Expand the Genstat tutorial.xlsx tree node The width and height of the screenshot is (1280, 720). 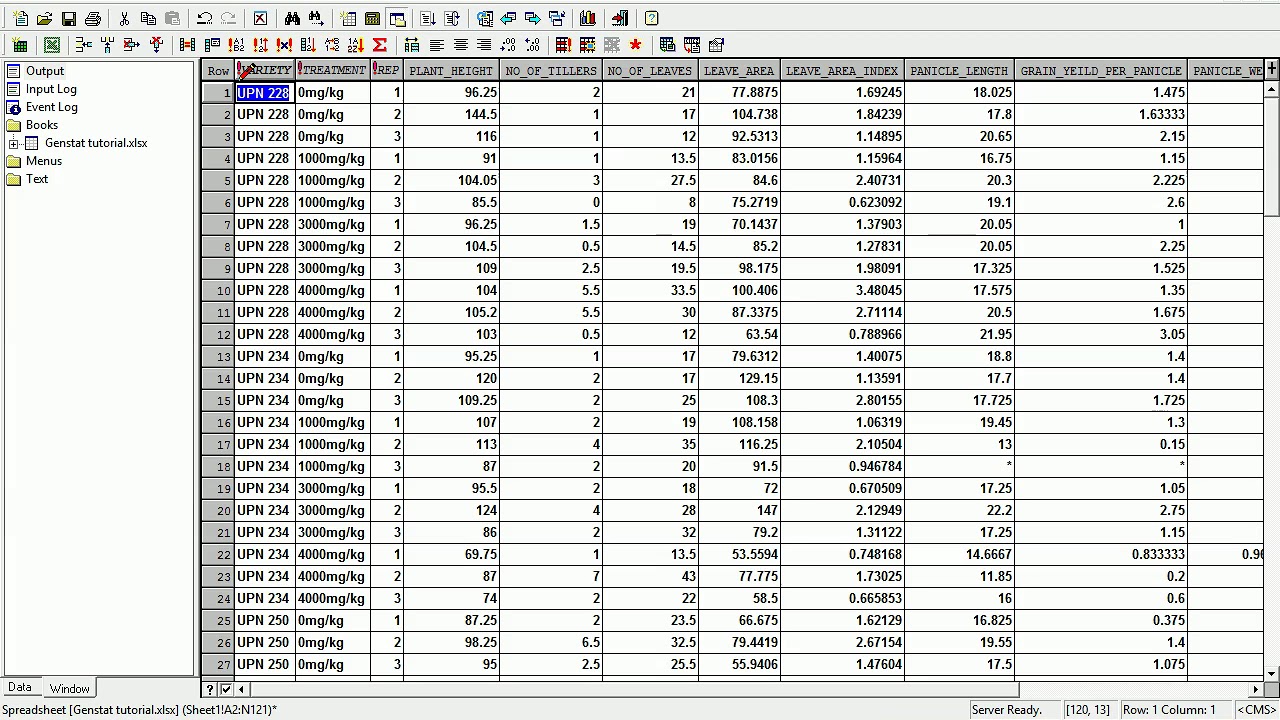[x=14, y=143]
